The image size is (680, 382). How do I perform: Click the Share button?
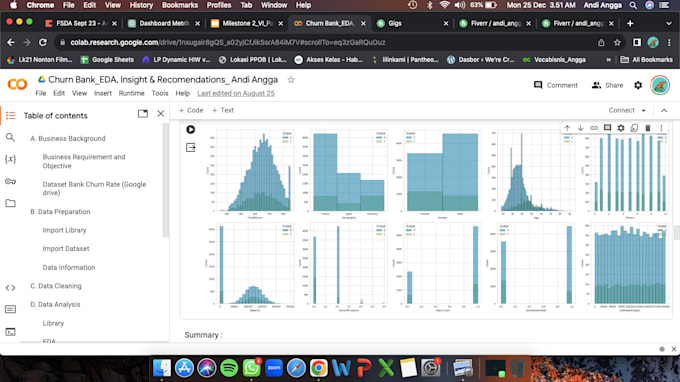pos(607,85)
